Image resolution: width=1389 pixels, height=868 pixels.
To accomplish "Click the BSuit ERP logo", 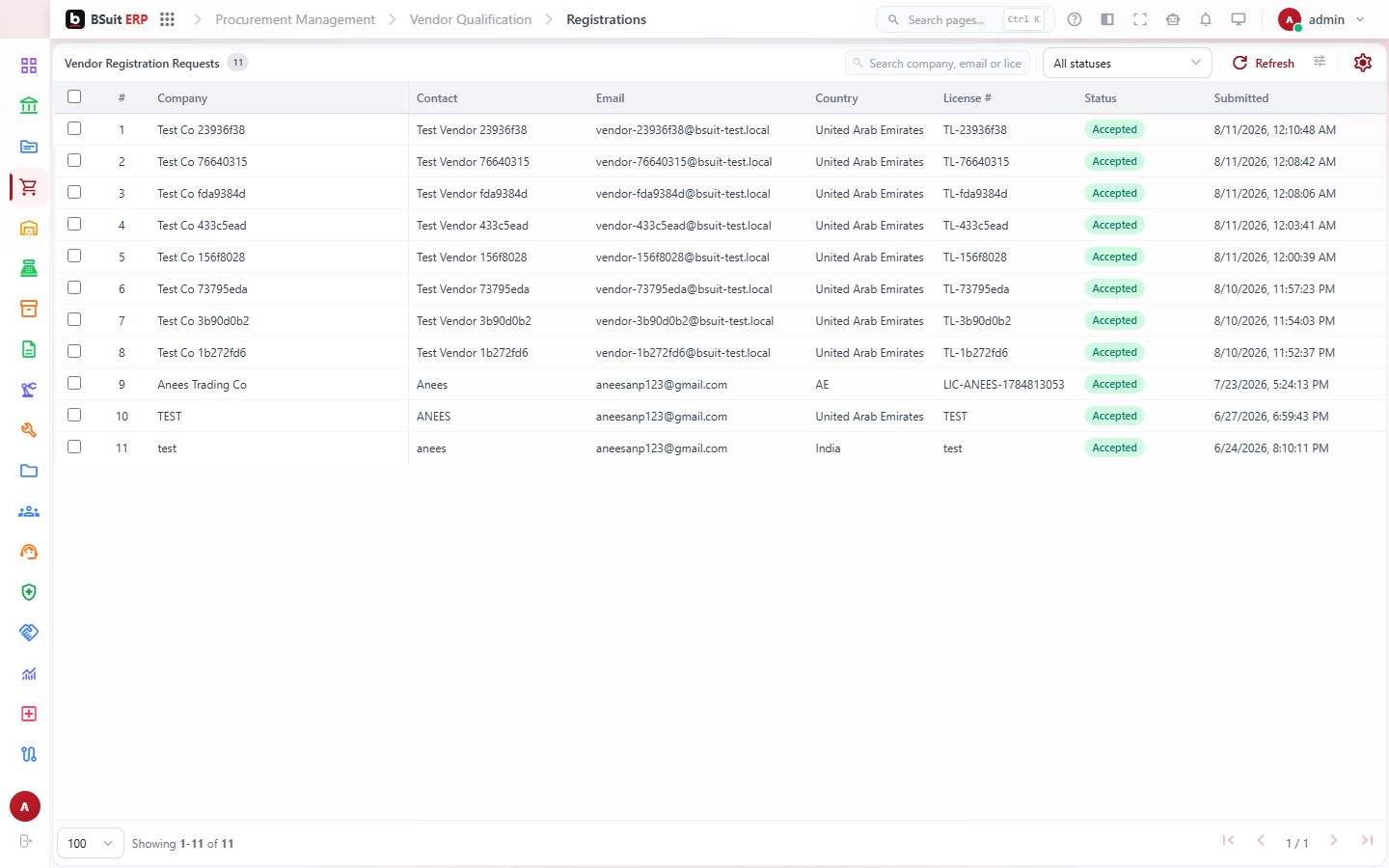I will coord(107,19).
